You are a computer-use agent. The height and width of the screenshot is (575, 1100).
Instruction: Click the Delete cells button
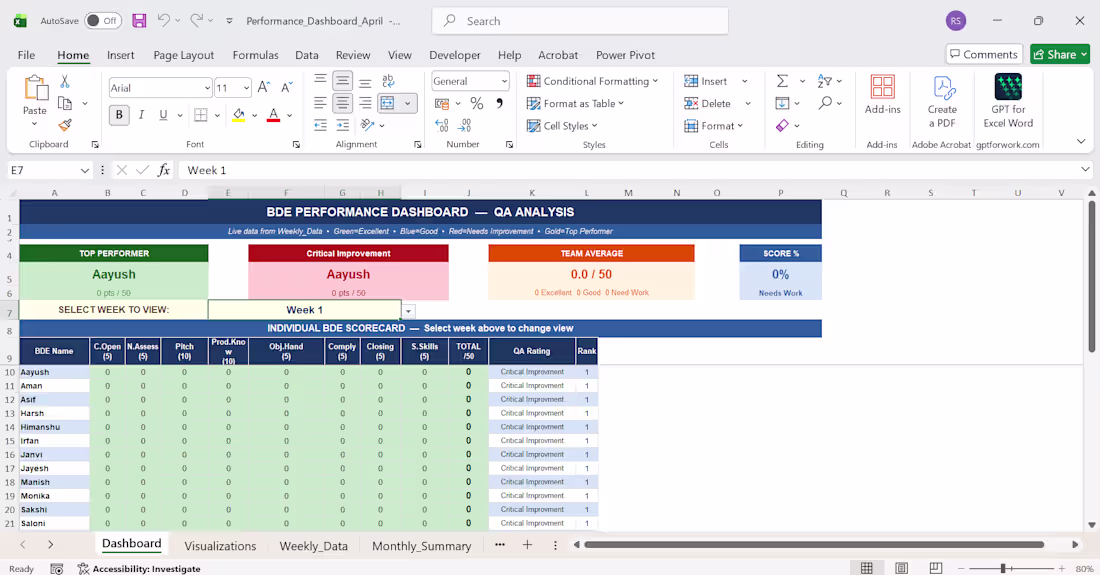[708, 104]
